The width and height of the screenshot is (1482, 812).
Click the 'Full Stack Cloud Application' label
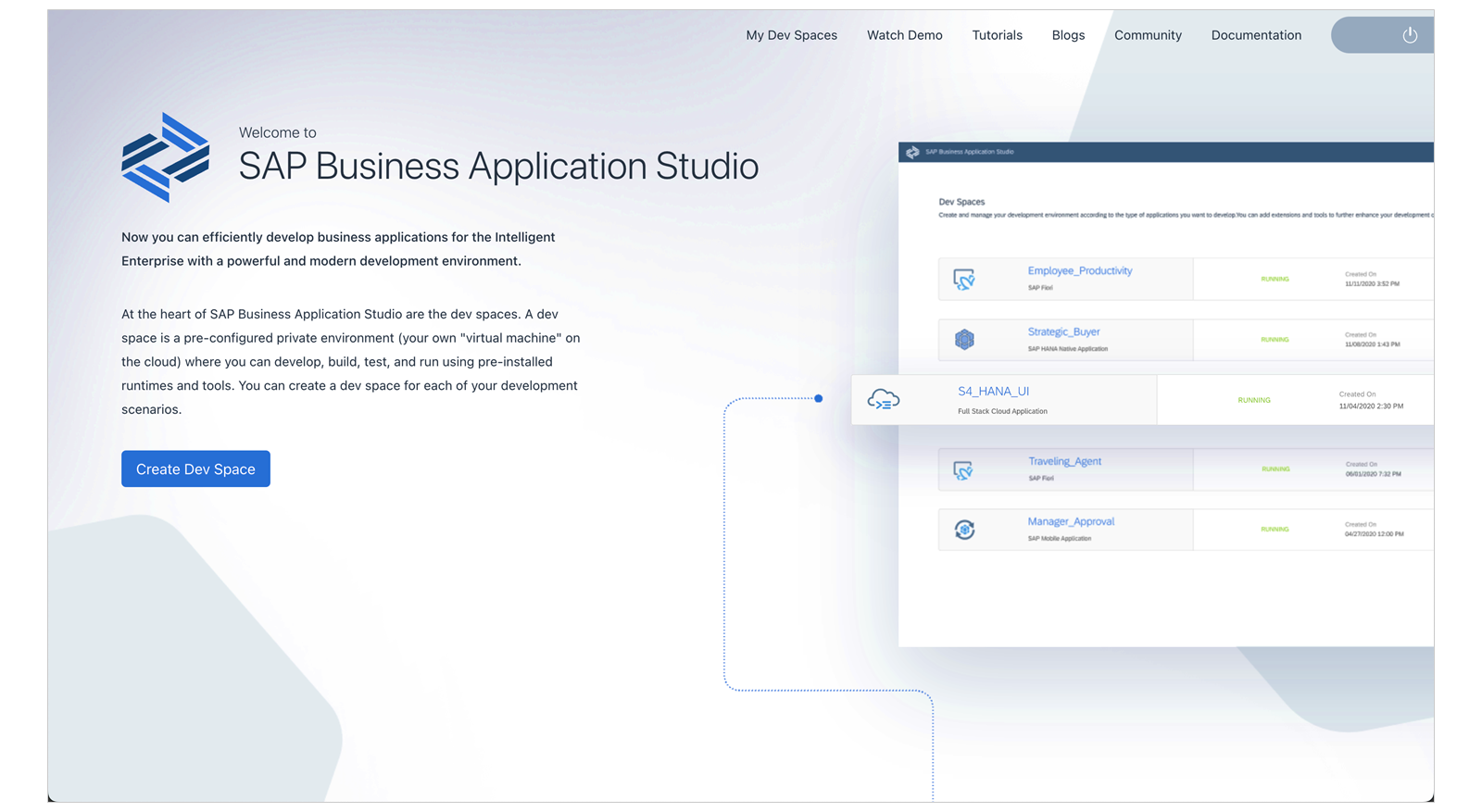coord(1002,411)
